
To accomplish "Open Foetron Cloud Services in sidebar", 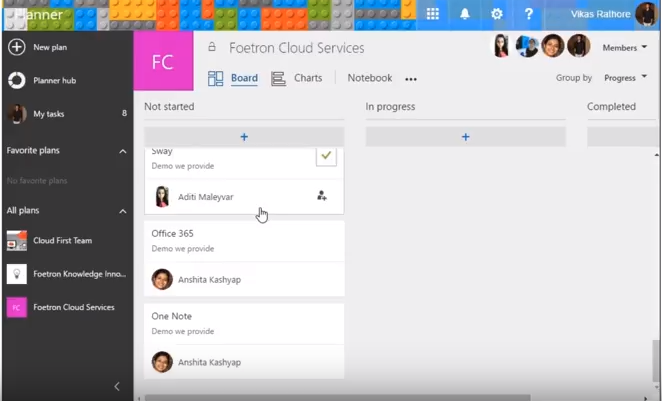I will tap(74, 307).
